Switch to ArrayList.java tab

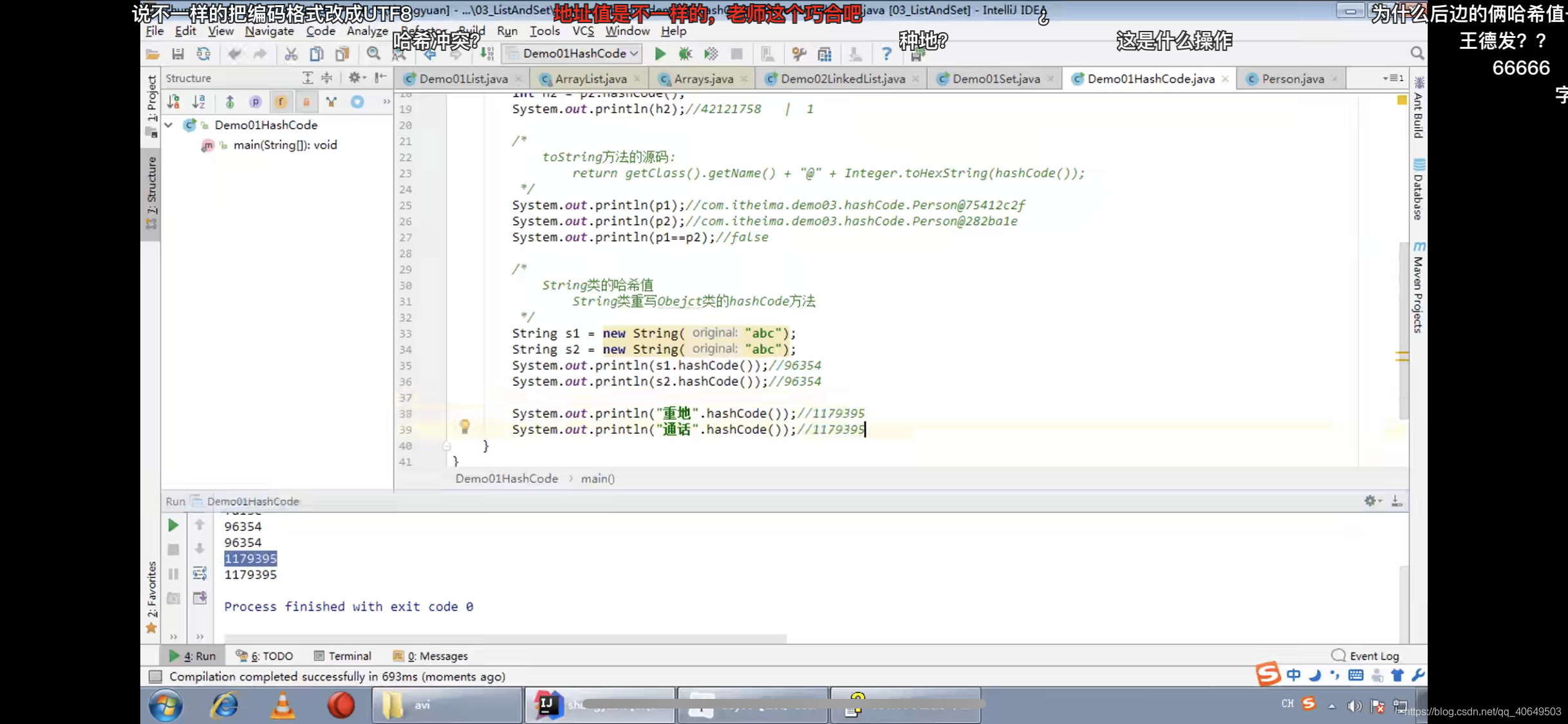[x=590, y=79]
